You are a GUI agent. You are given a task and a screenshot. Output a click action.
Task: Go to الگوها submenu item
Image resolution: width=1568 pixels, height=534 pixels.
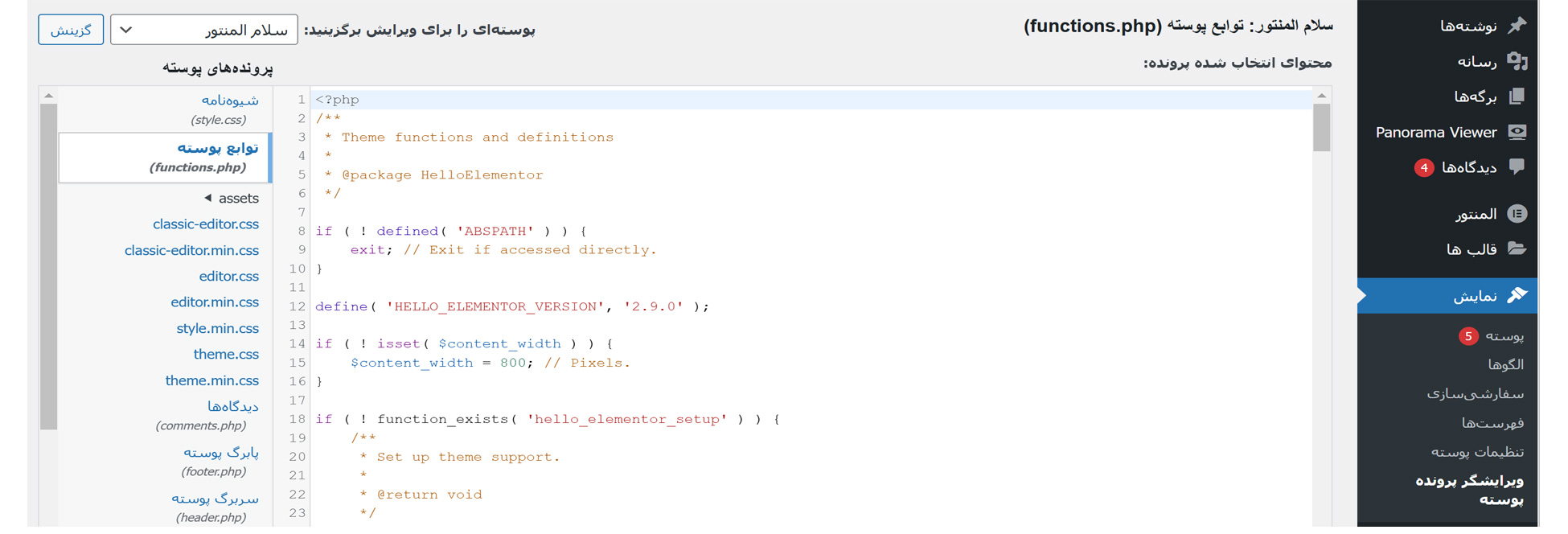[x=1505, y=364]
